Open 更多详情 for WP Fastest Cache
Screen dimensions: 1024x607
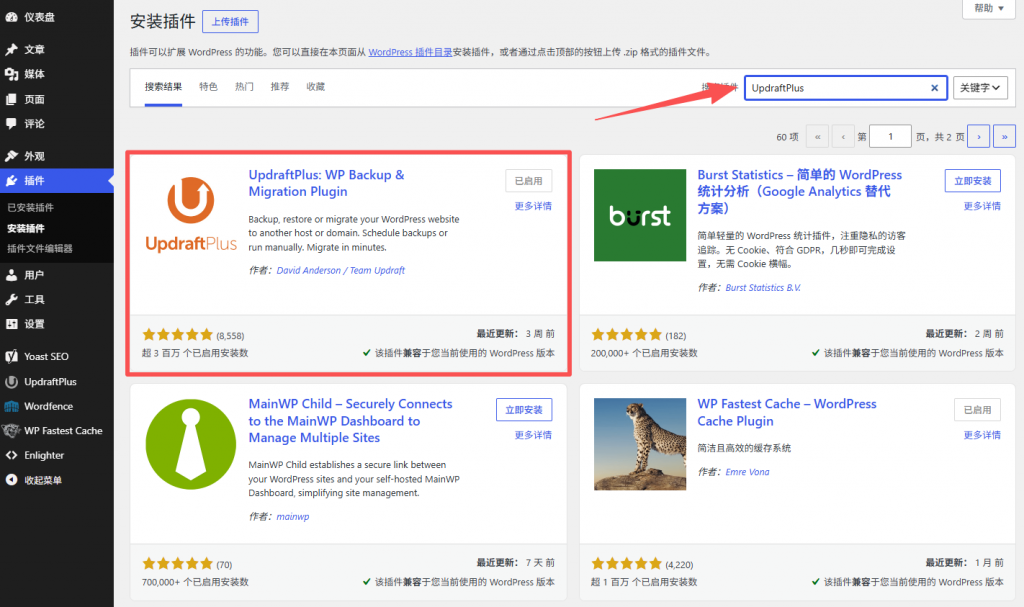point(982,435)
